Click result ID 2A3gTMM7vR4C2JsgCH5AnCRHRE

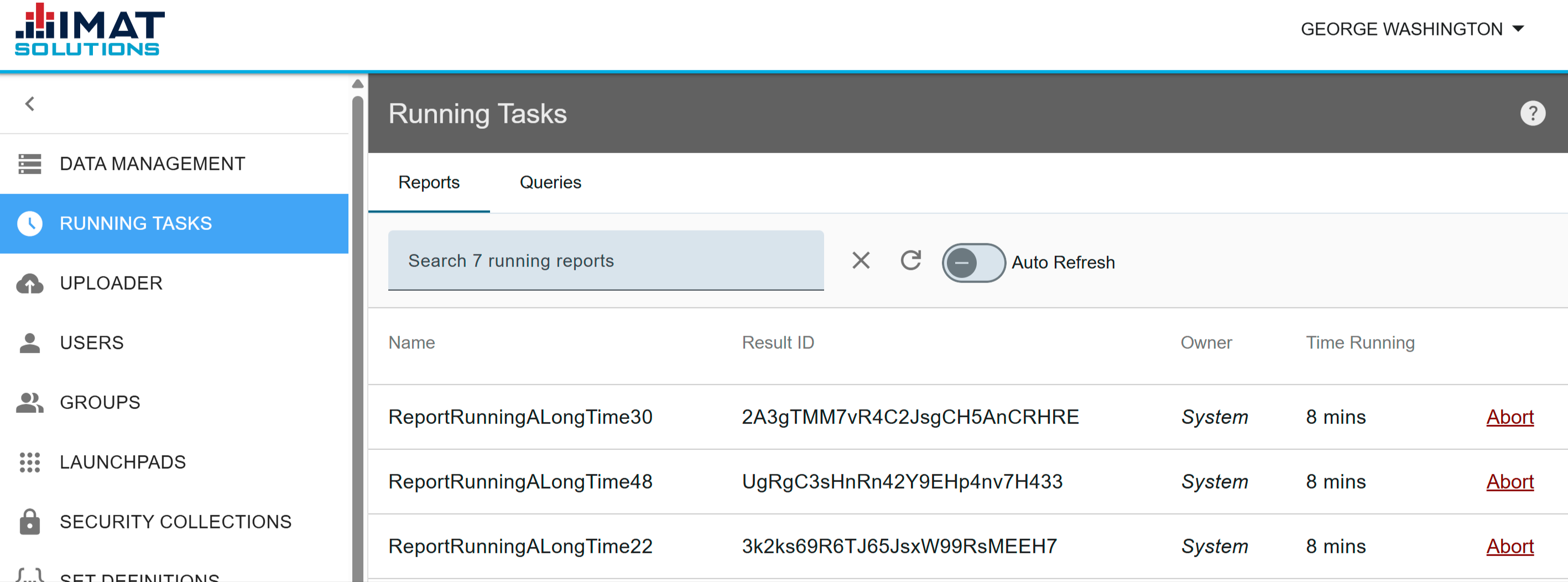tap(910, 417)
